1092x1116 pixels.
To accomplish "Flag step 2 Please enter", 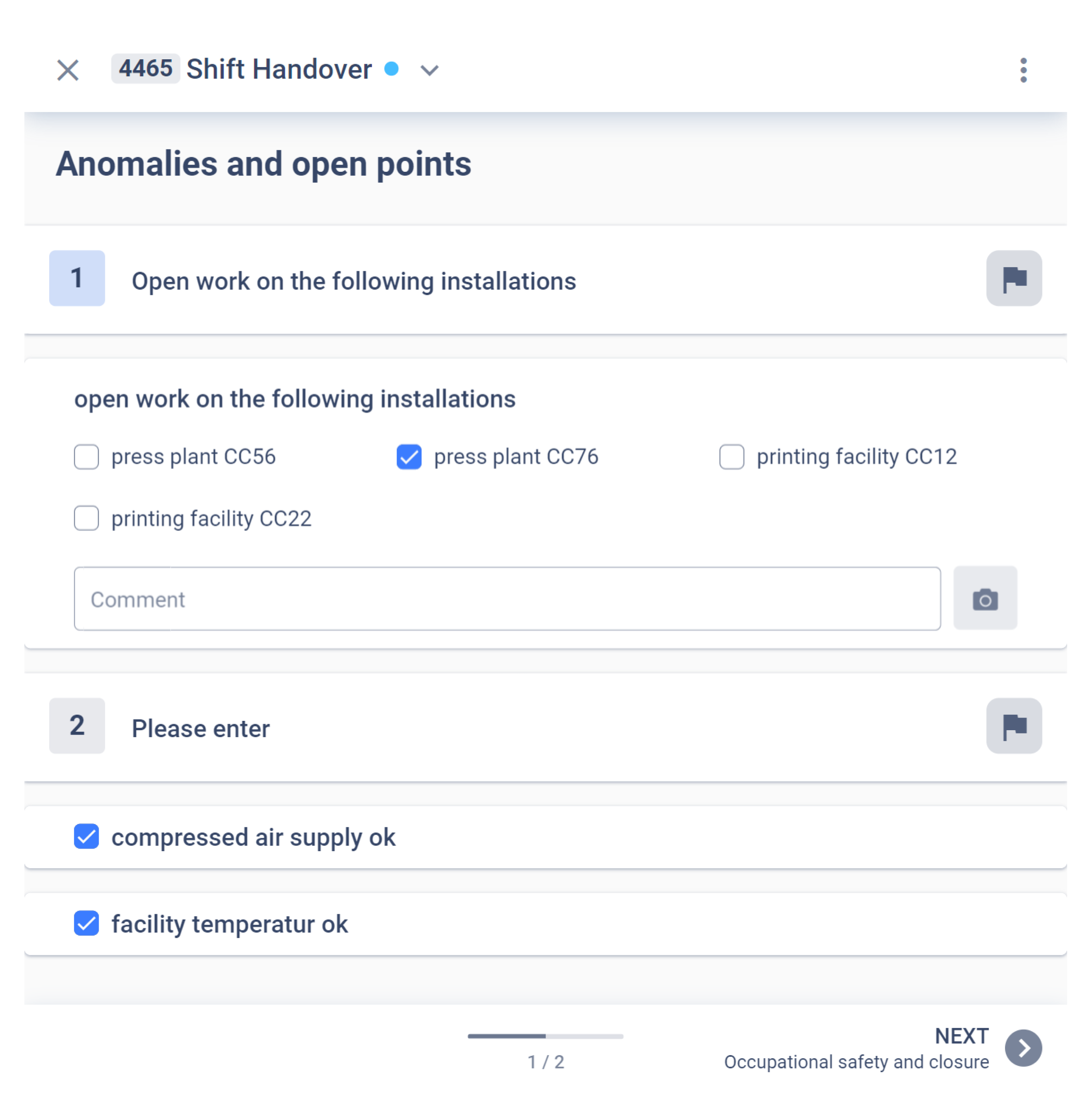I will pyautogui.click(x=1014, y=726).
